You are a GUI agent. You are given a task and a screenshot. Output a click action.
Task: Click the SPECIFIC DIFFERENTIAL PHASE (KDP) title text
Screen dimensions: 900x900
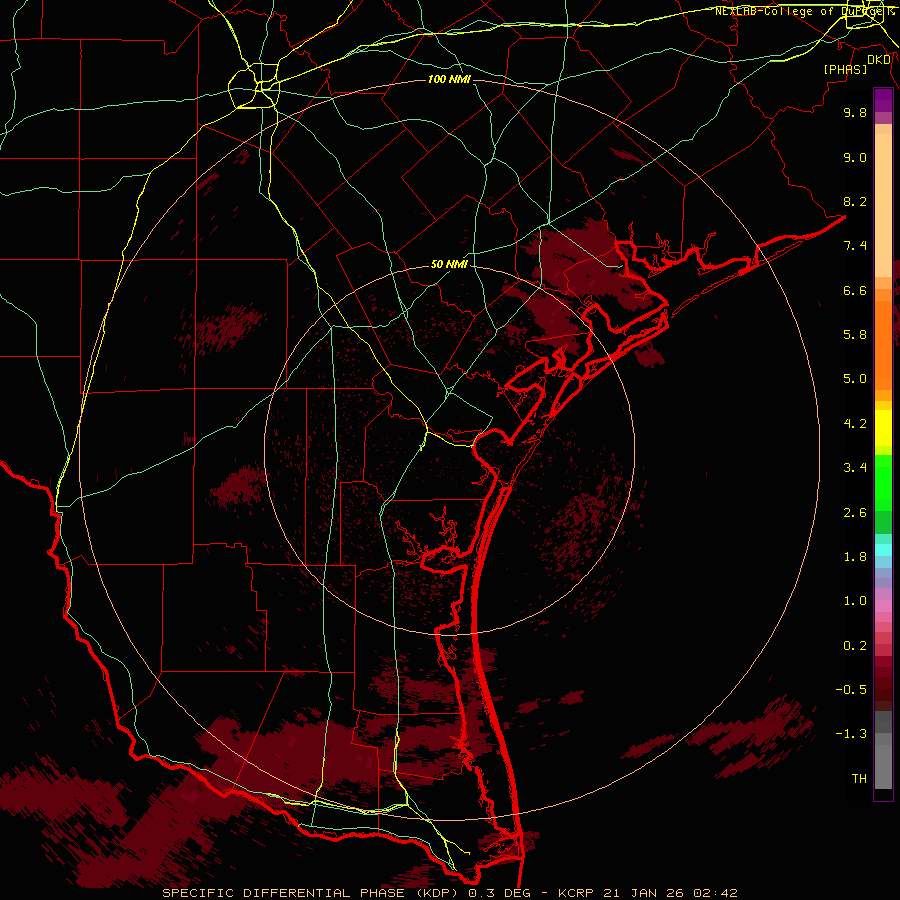[x=313, y=893]
